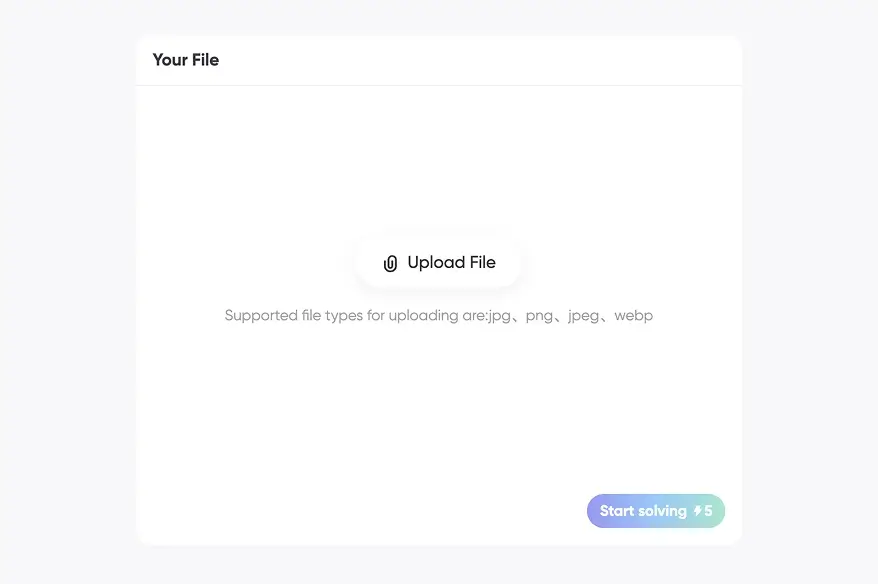The image size is (878, 584).
Task: Click the word "Start" on the gradient button
Action: [617, 511]
